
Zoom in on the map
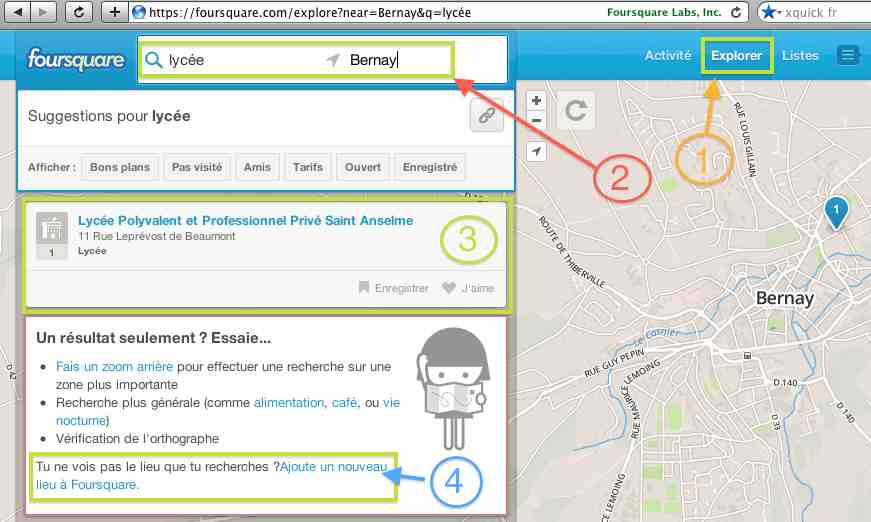click(536, 101)
